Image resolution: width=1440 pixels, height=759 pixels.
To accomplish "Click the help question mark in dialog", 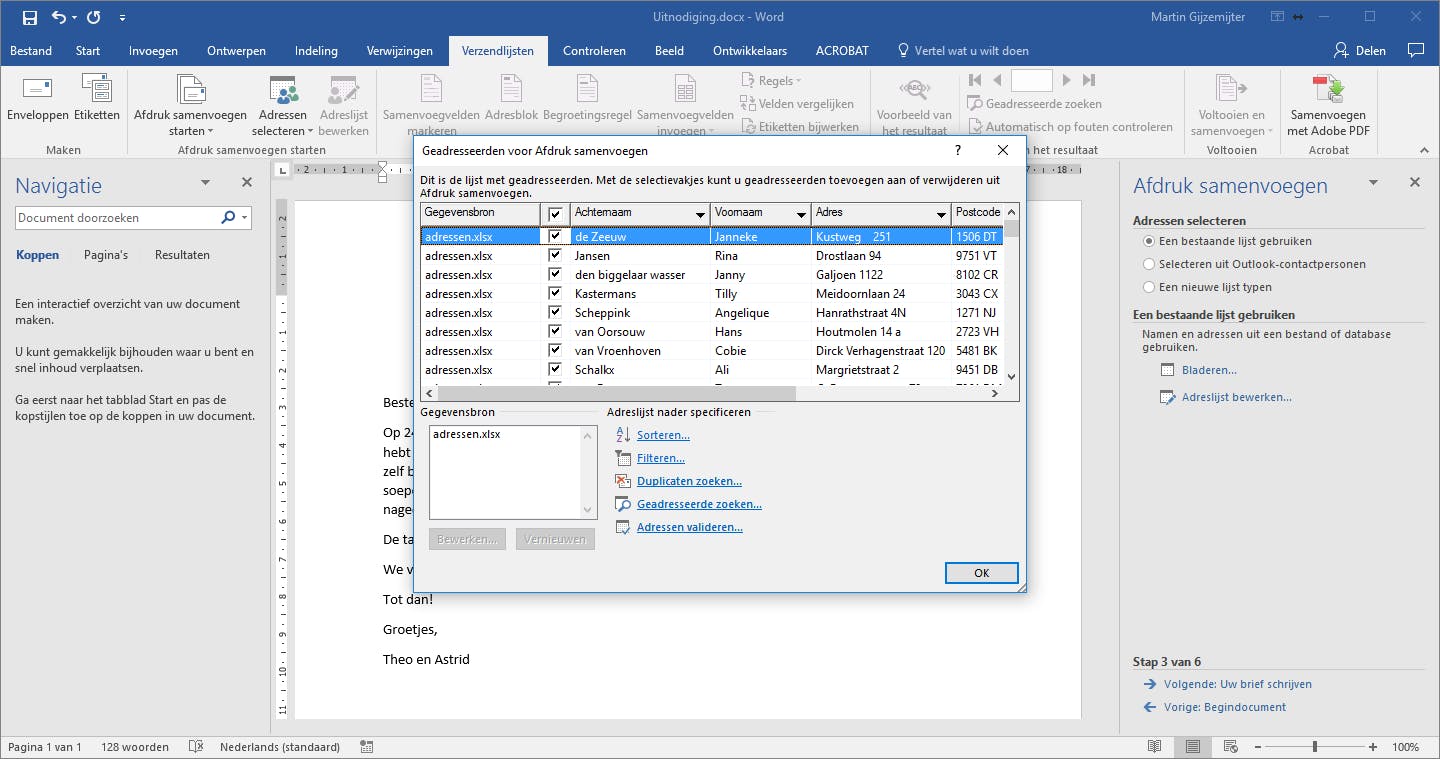I will [x=957, y=151].
